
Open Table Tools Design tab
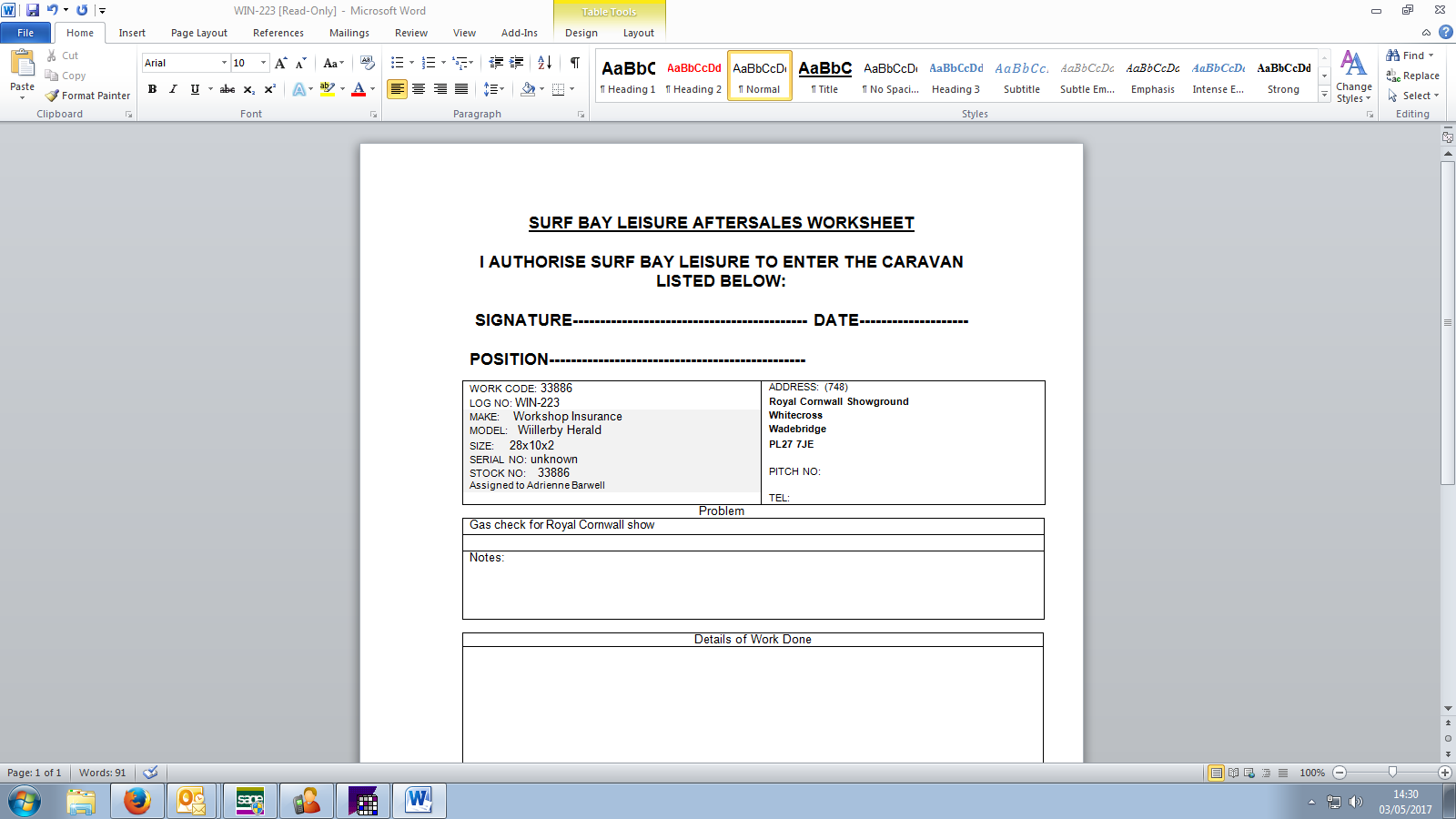point(581,33)
